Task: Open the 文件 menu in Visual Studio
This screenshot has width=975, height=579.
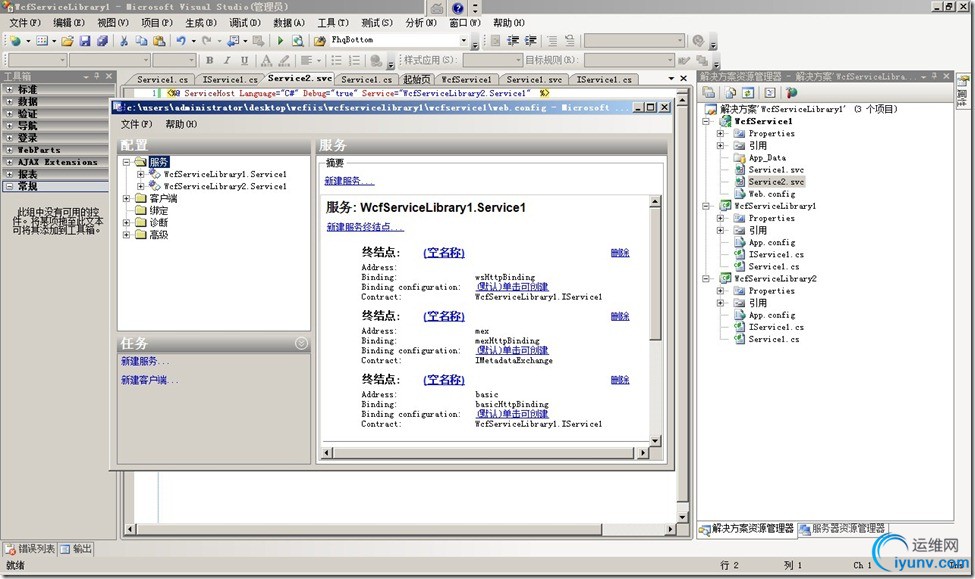Action: [25, 22]
